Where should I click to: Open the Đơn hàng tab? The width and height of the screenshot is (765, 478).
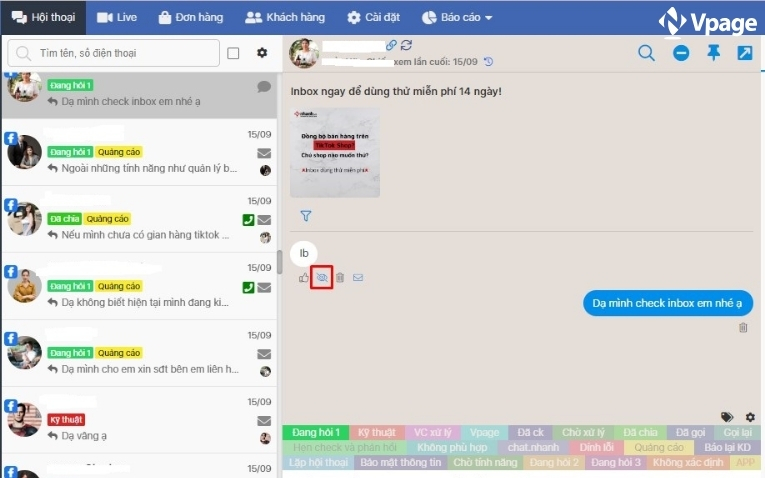pyautogui.click(x=191, y=18)
